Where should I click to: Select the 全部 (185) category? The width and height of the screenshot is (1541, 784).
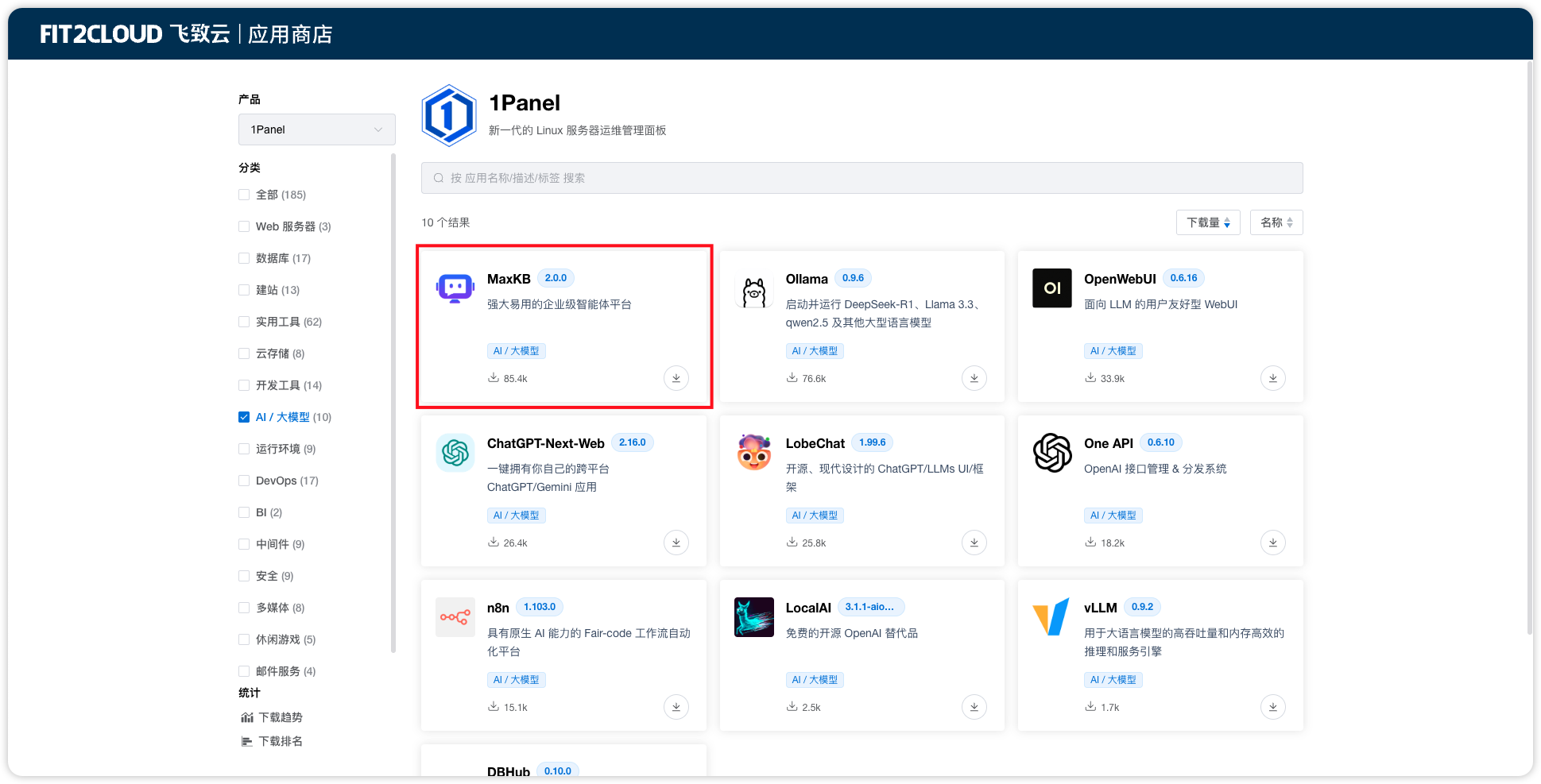click(x=243, y=195)
